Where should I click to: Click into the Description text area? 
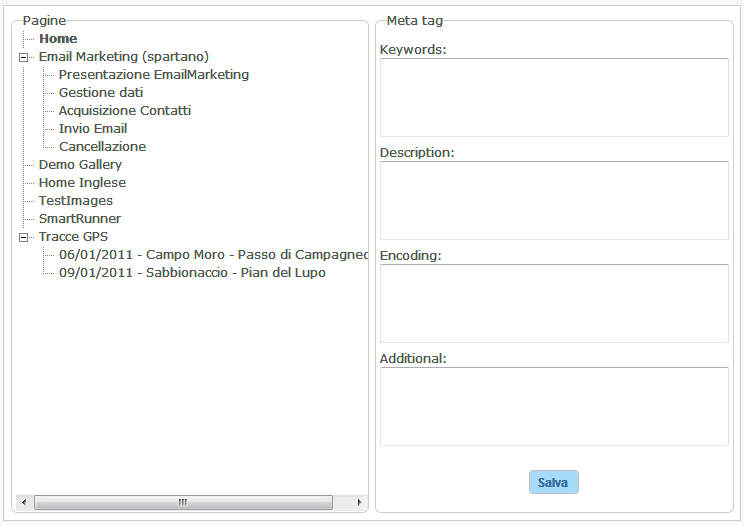tap(554, 200)
